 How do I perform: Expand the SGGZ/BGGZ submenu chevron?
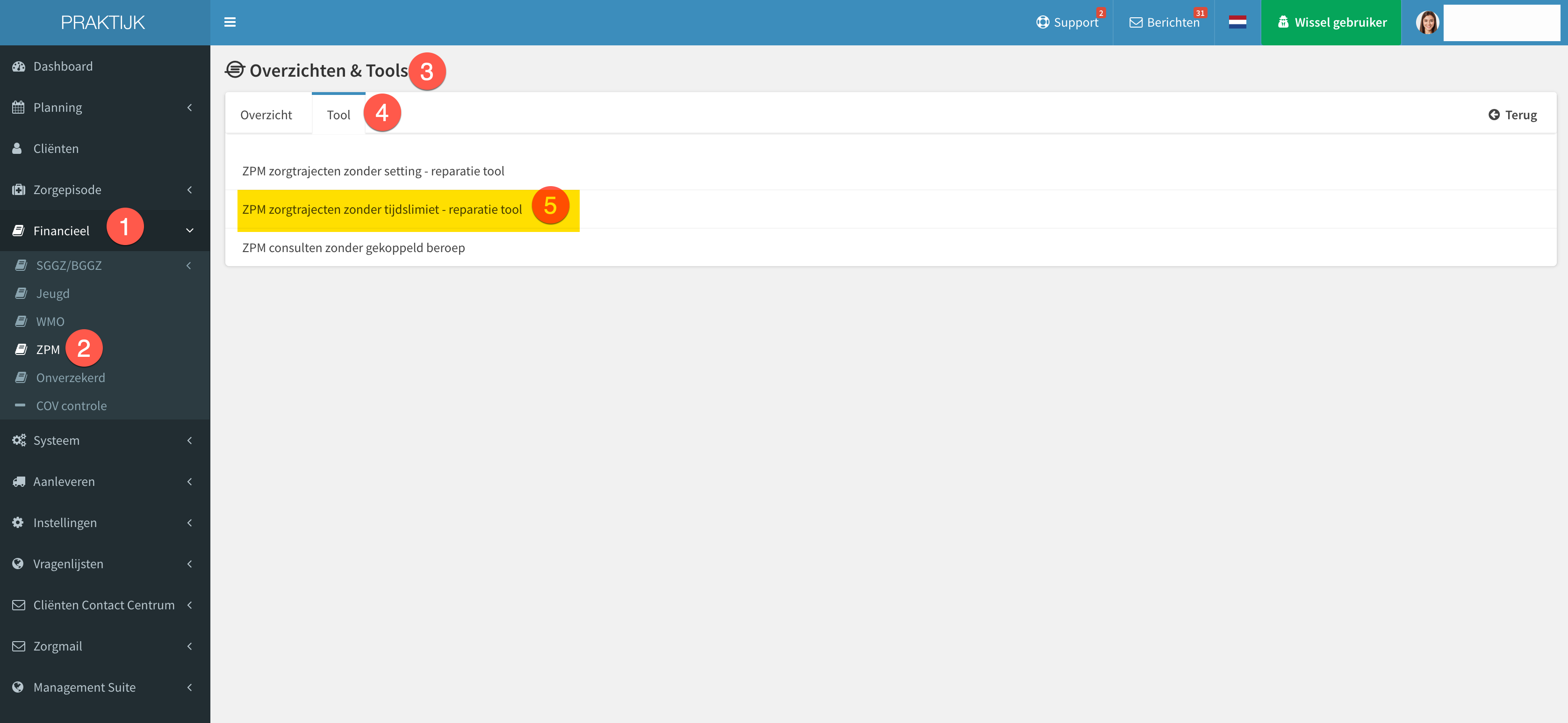189,265
